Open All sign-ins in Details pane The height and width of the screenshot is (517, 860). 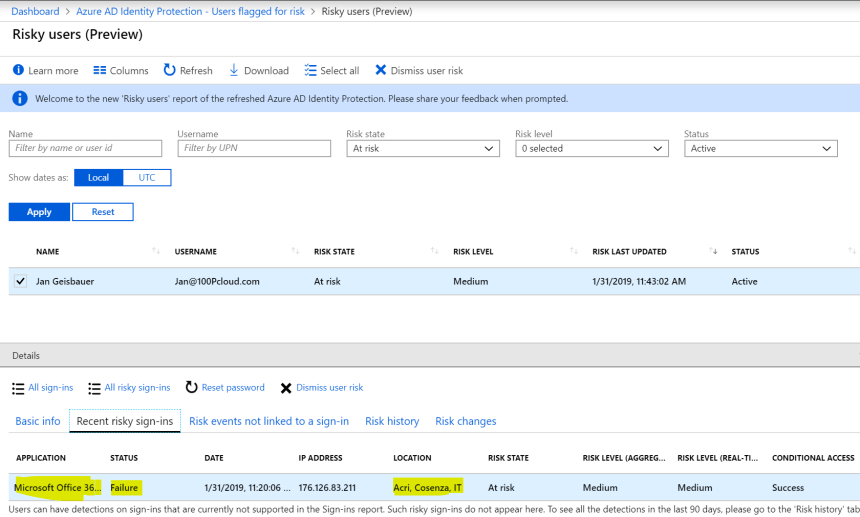(42, 388)
